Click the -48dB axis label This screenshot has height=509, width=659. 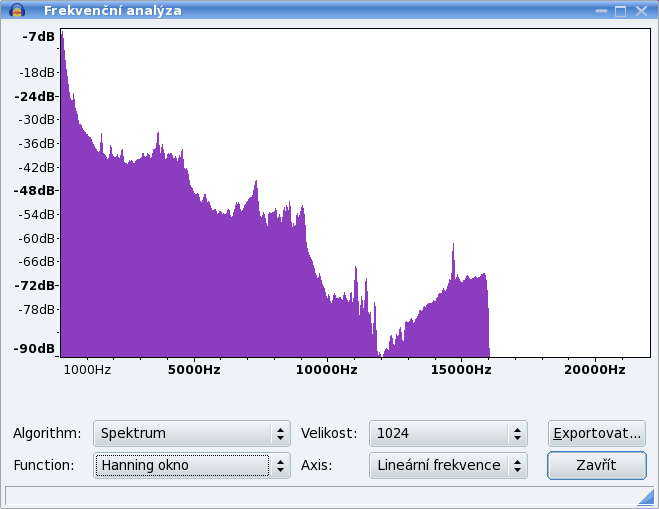pos(34,191)
